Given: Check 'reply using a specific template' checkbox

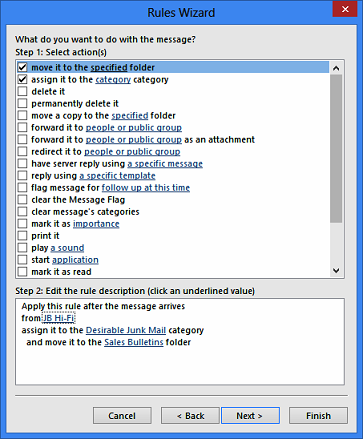Looking at the screenshot, I should click(x=22, y=176).
